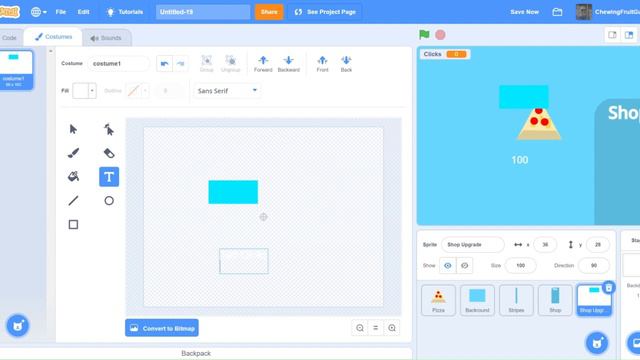640x360 pixels.
Task: Click the cyan rectangle on canvas
Action: point(233,192)
